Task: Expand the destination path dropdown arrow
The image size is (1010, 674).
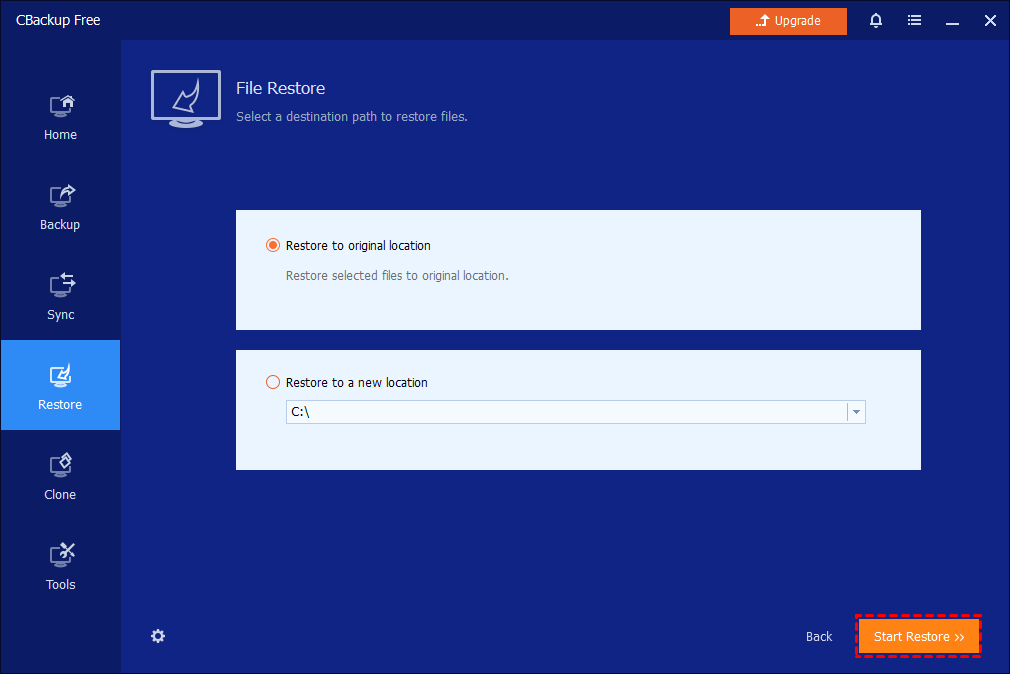Action: [x=856, y=412]
